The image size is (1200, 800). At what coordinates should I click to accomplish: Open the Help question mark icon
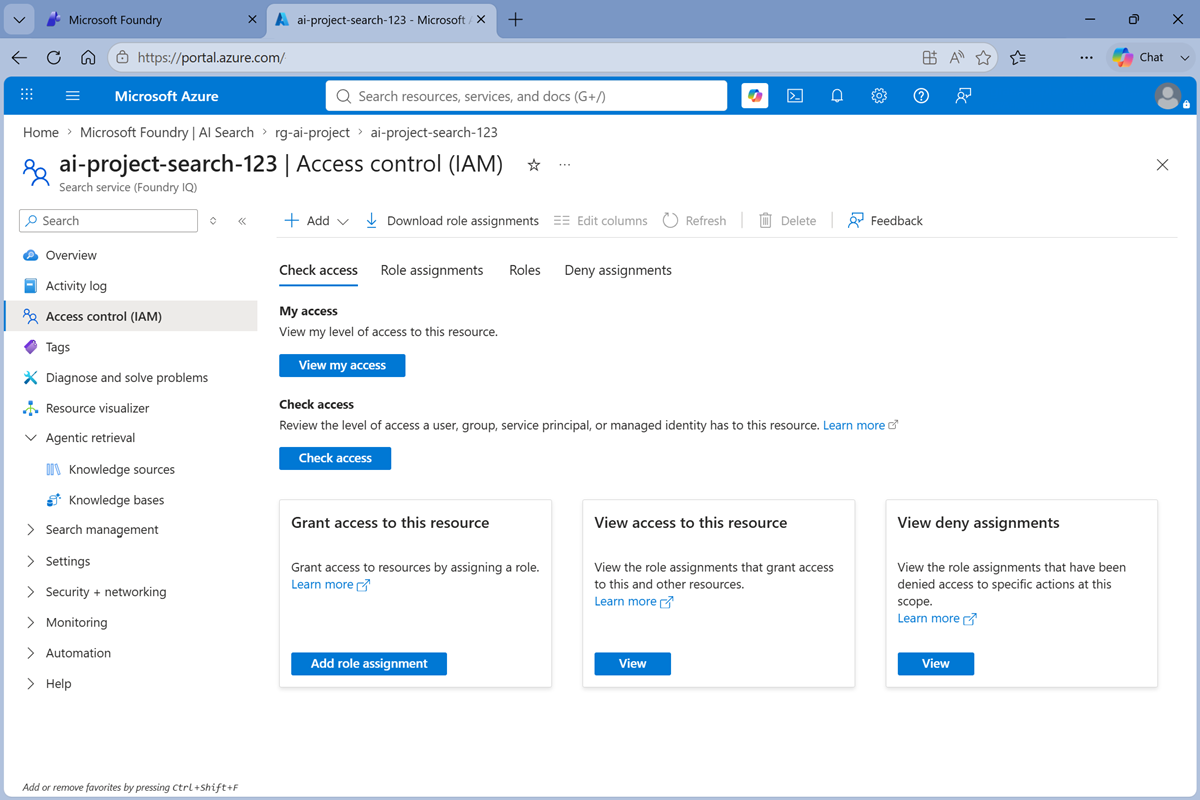point(921,96)
